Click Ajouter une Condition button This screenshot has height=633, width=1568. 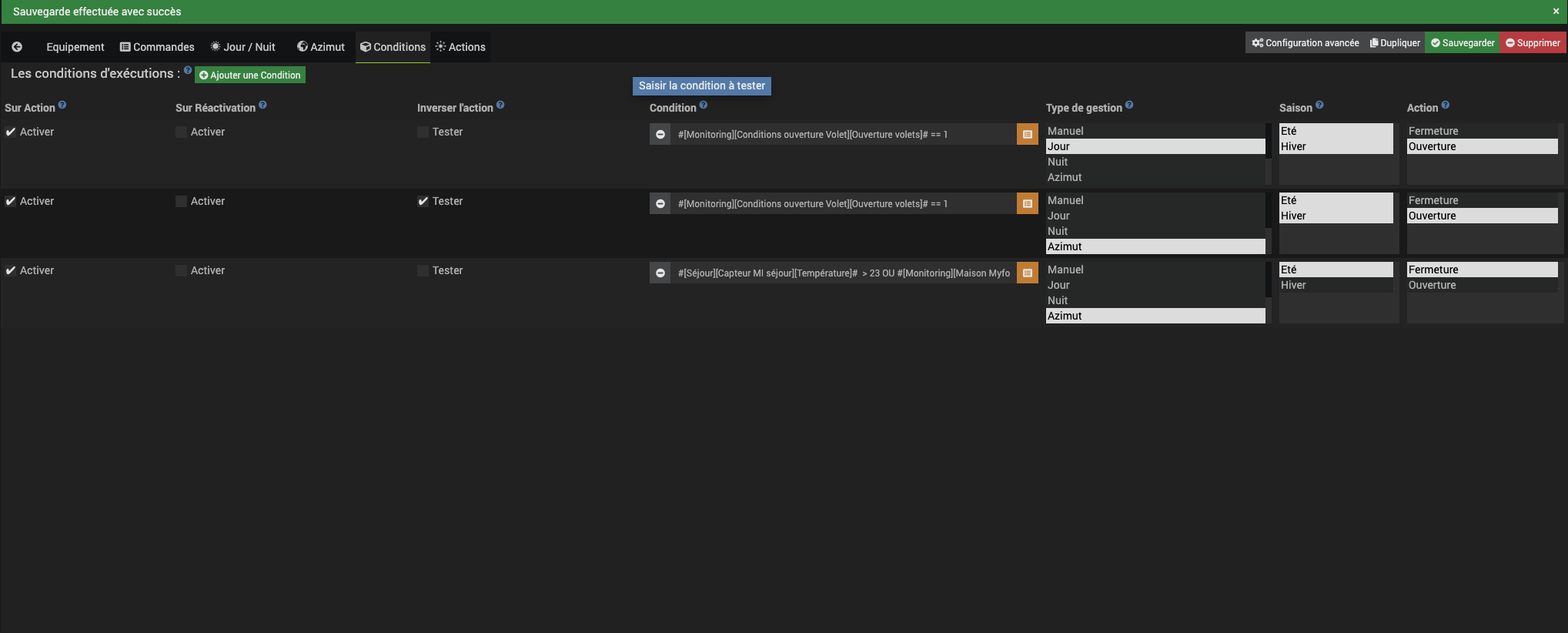[250, 75]
